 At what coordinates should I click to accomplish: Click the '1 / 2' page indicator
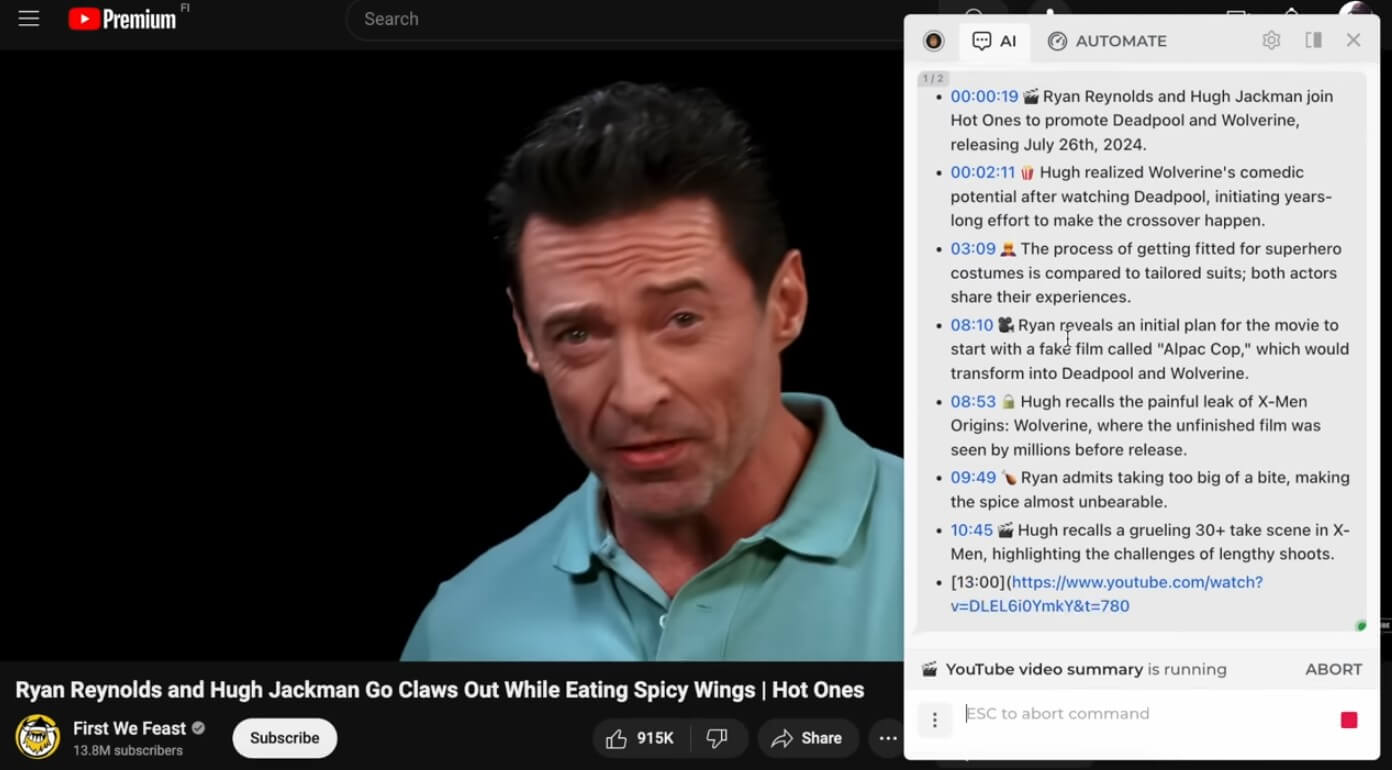(933, 78)
